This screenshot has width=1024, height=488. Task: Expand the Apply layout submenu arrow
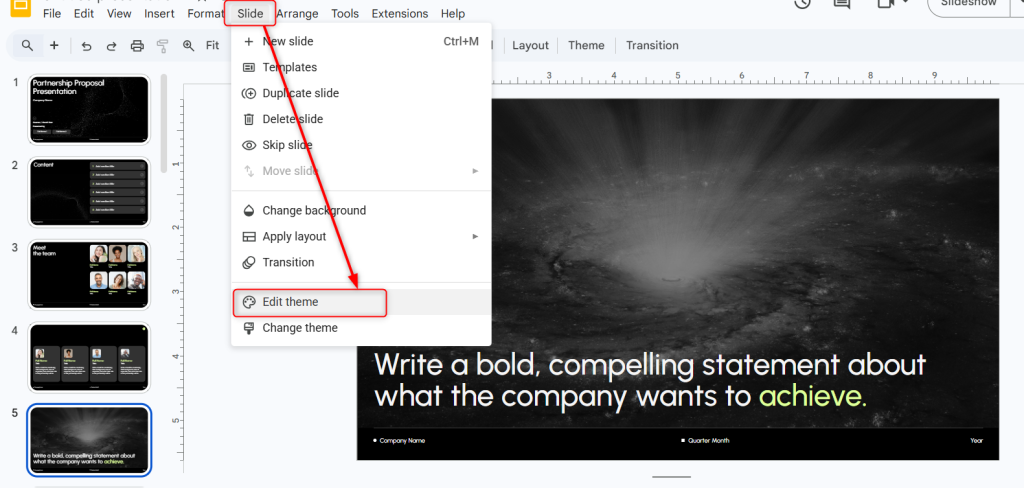[475, 236]
